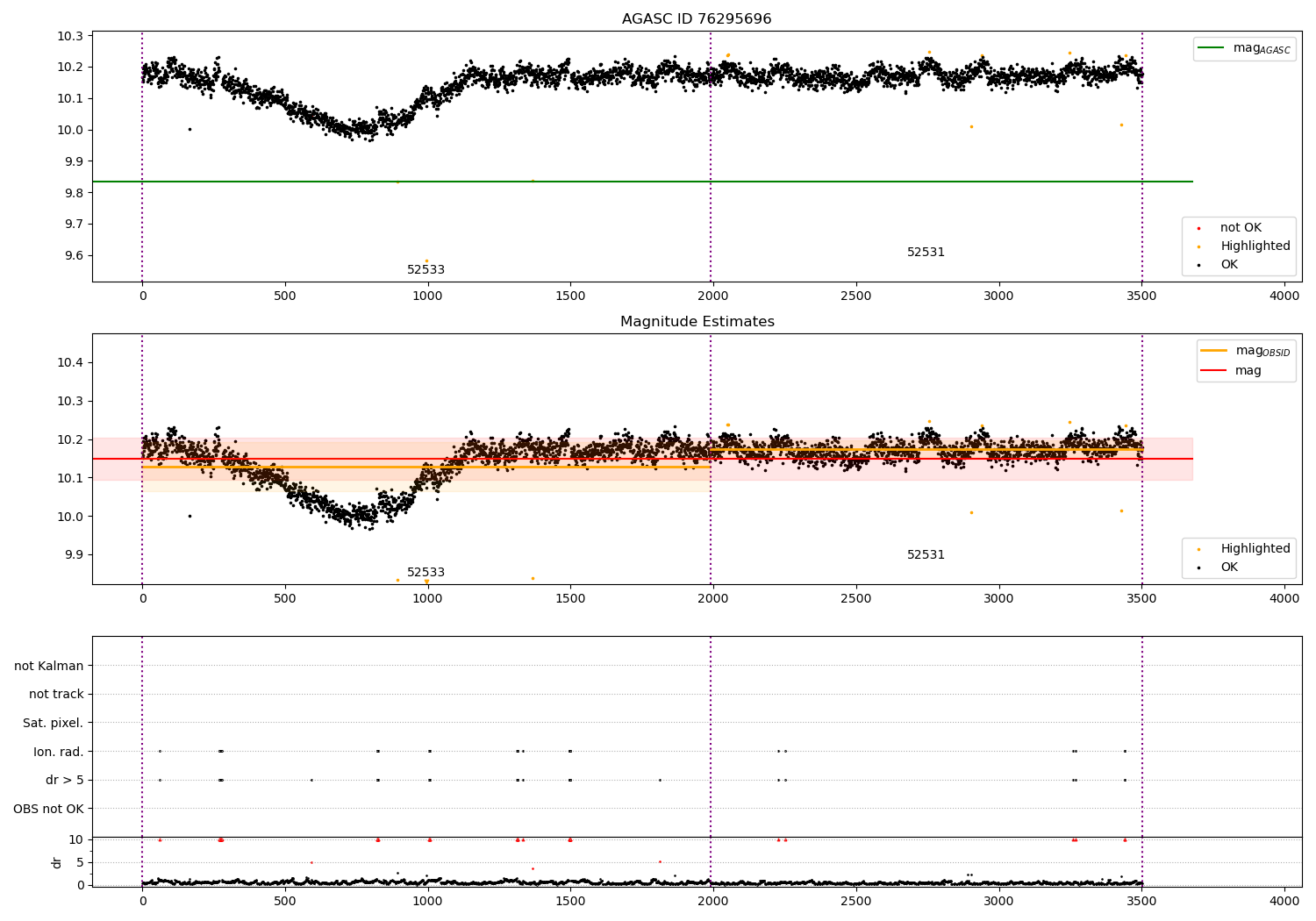Screen dimensions: 1316x921
Task: Click the '52533' annotation in the top plot
Action: (x=426, y=270)
